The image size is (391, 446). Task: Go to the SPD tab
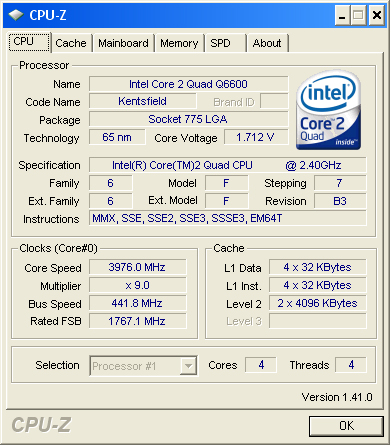226,43
